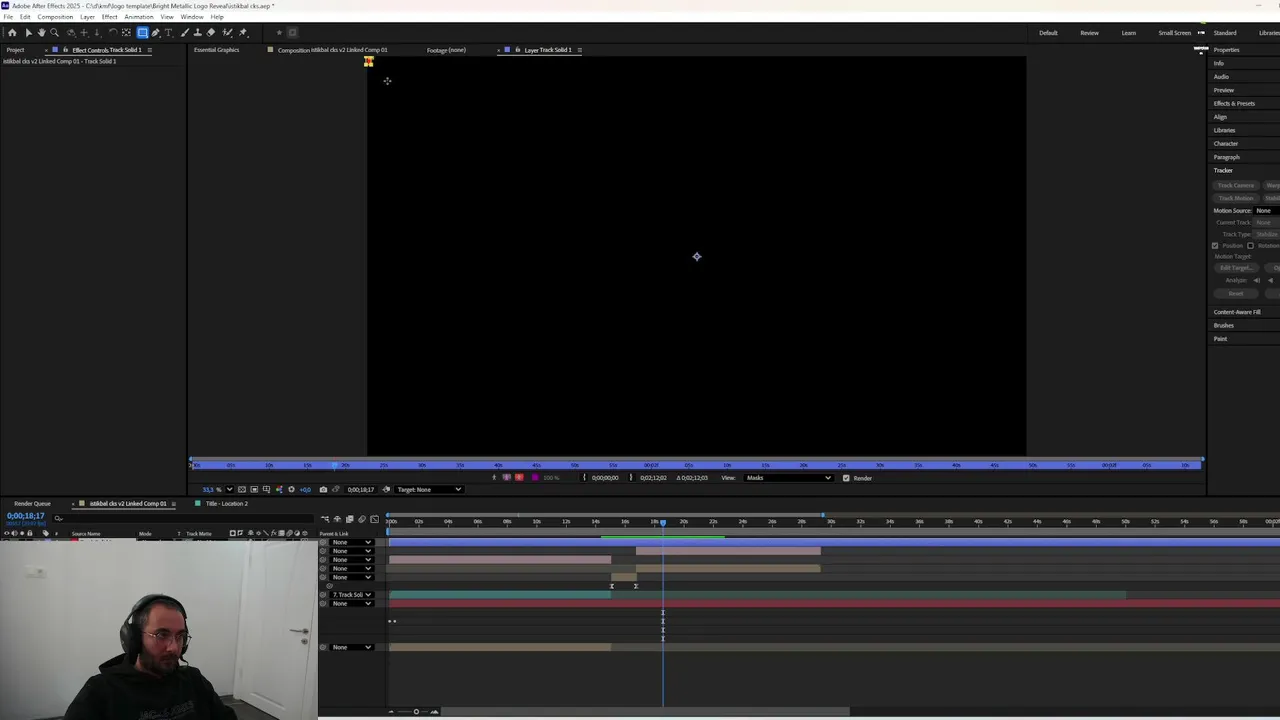1280x720 pixels.
Task: Toggle the Position checkbox in Tracker
Action: click(1215, 246)
